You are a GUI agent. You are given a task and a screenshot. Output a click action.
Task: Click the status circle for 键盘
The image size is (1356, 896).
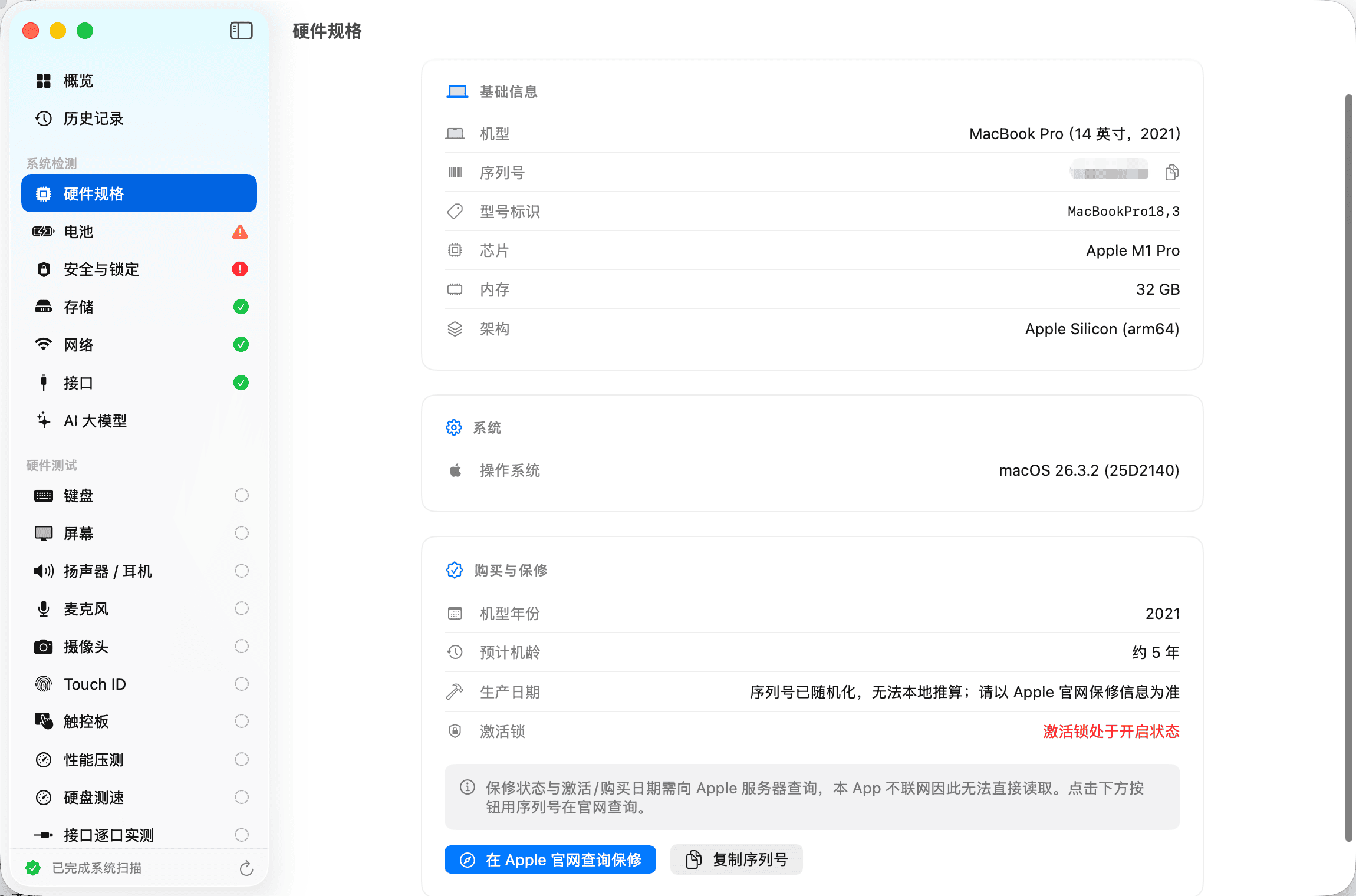(x=241, y=495)
